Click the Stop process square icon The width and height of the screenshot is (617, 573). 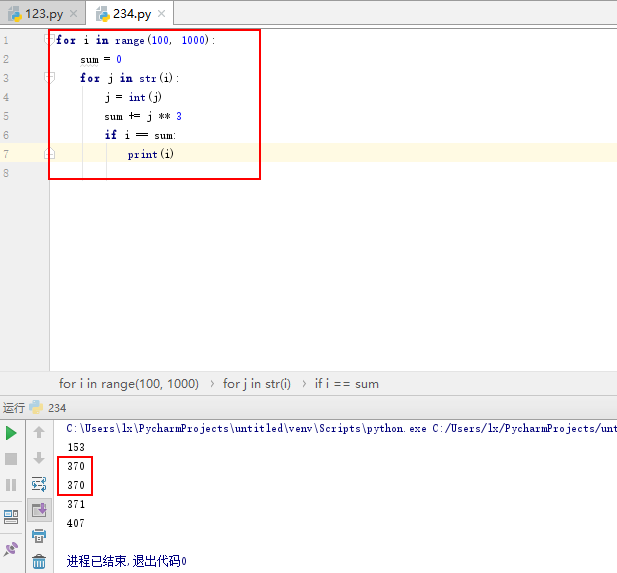pos(11,459)
